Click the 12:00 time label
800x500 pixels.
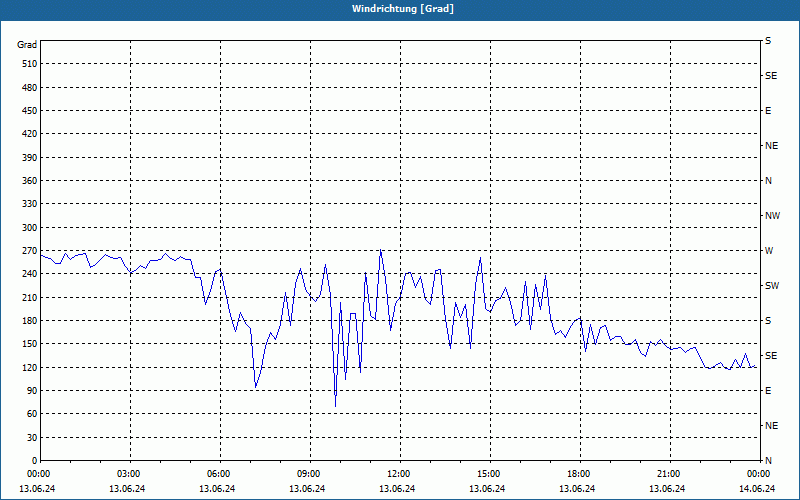pos(398,474)
